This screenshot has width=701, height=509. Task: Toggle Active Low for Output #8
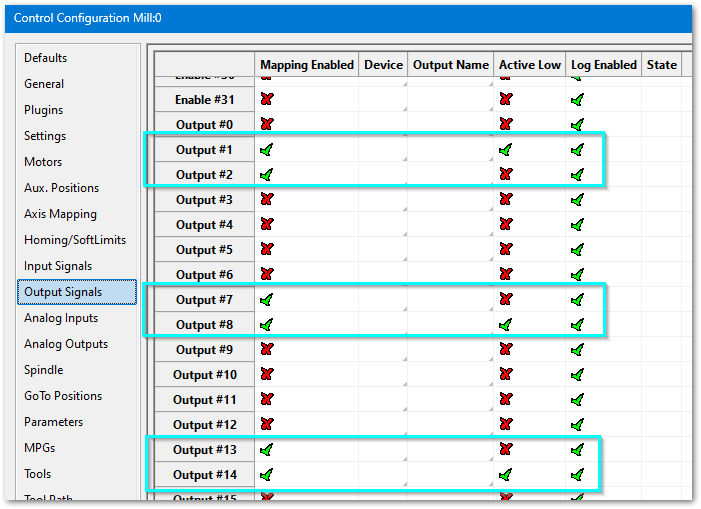pos(506,325)
